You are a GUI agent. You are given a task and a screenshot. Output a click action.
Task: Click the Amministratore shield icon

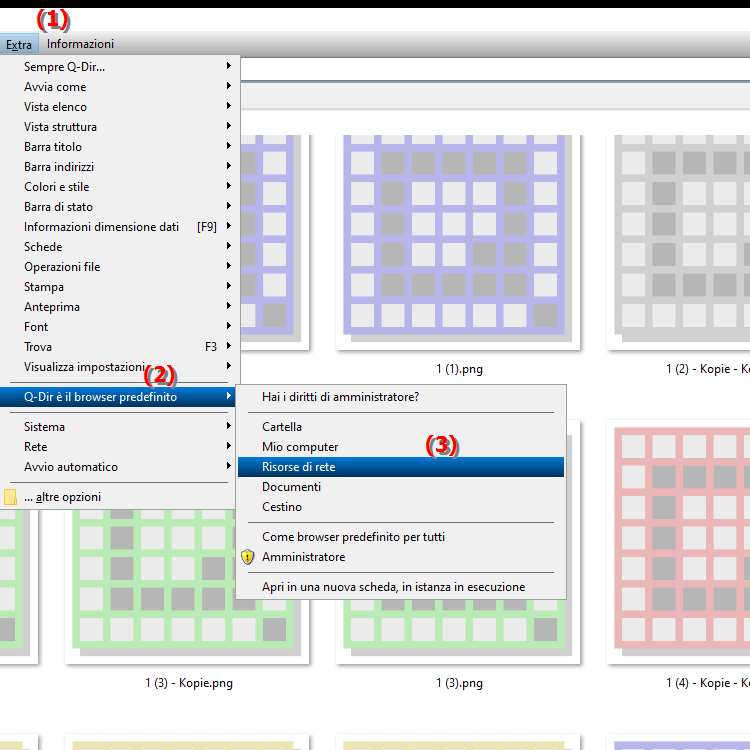pos(247,557)
